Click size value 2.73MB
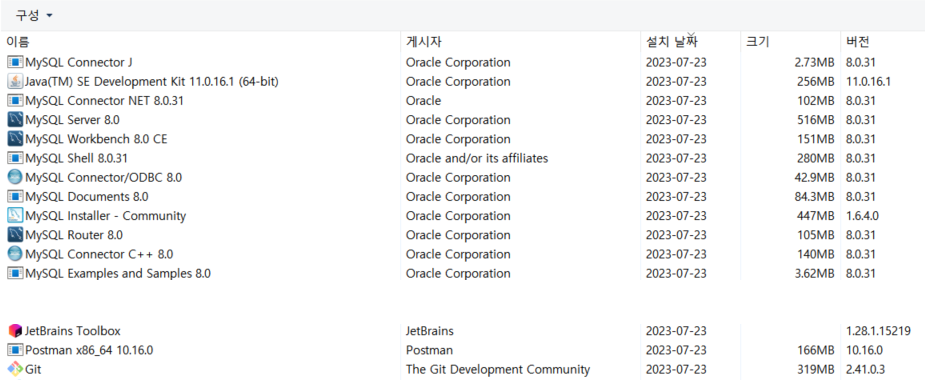Viewport: 925px width, 385px height. 814,62
